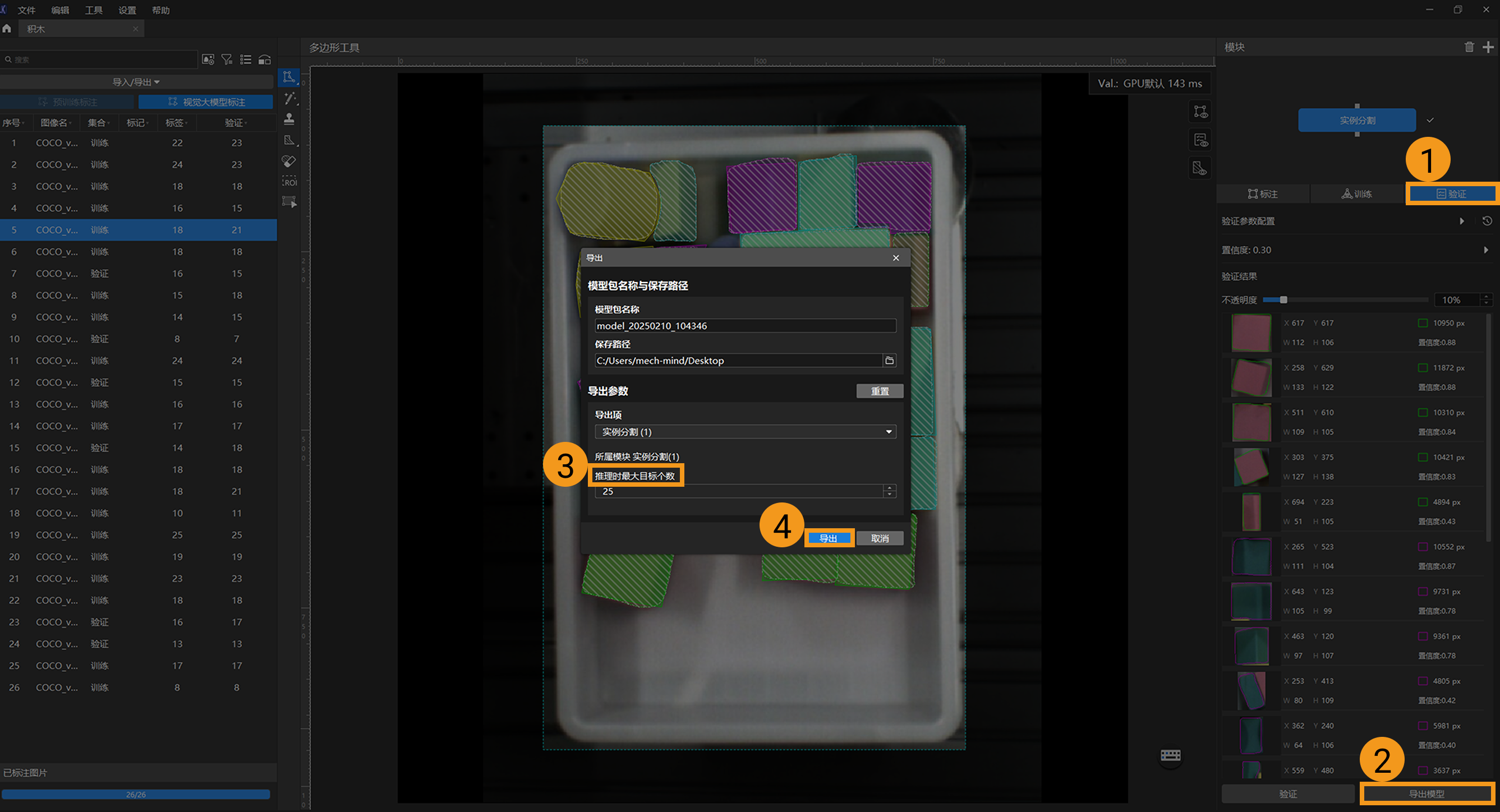The height and width of the screenshot is (812, 1500).
Task: Adjust the 不透明度 slider handle
Action: click(1283, 300)
